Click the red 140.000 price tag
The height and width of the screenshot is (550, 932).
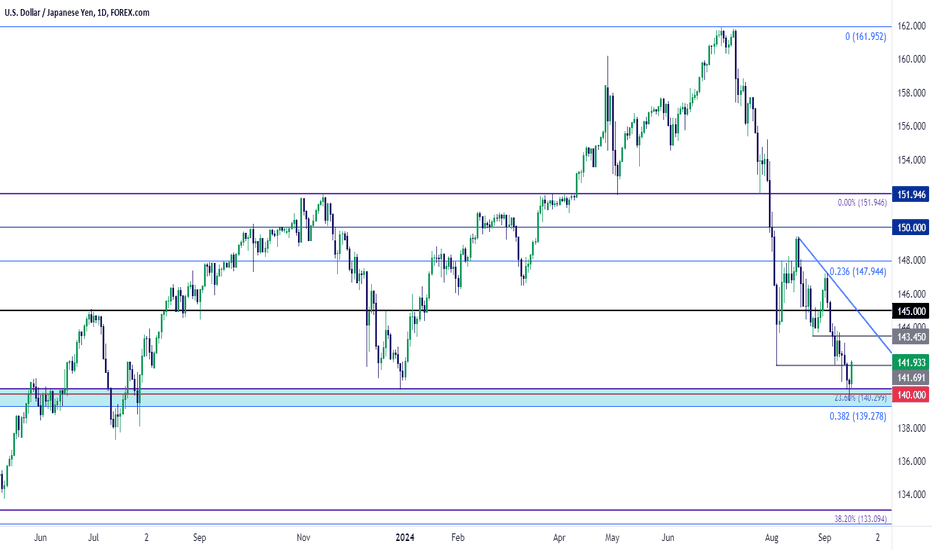(911, 394)
